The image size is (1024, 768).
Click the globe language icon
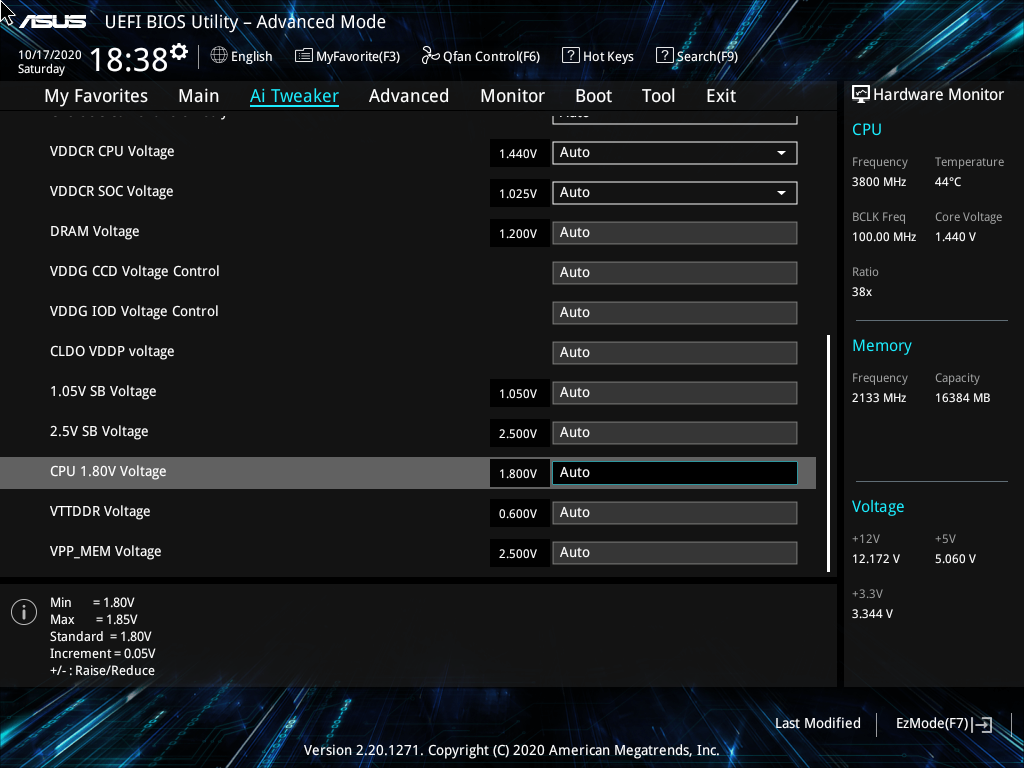[x=219, y=56]
